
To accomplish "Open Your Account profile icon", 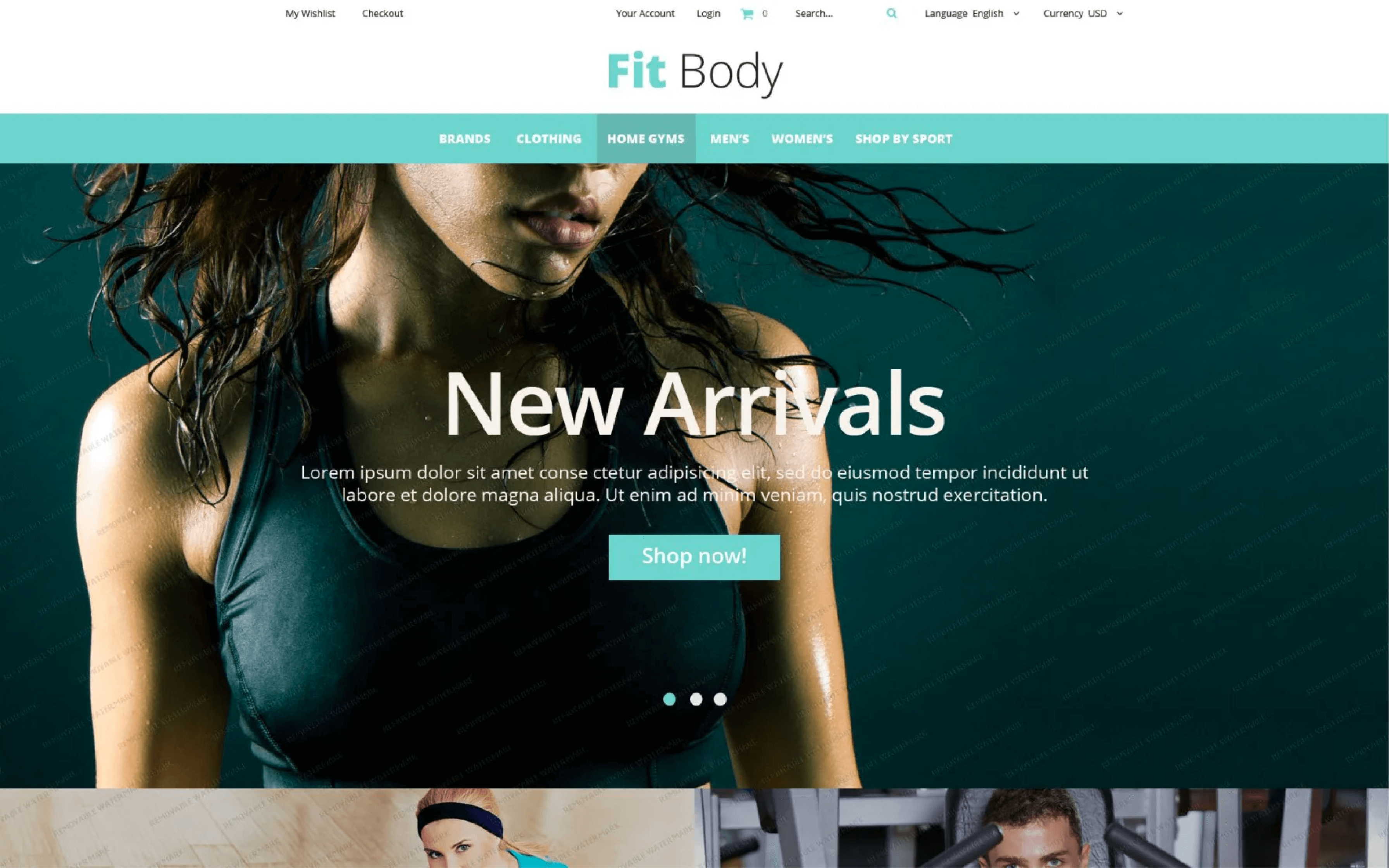I will [644, 13].
